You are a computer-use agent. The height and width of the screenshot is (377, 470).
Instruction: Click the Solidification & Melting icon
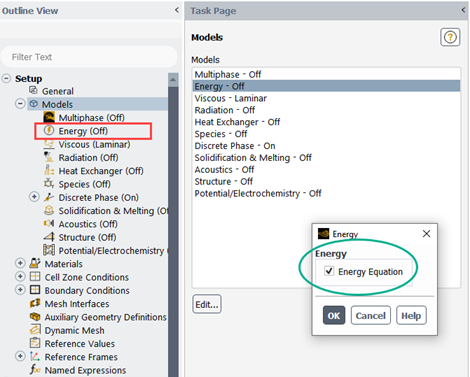pyautogui.click(x=49, y=210)
